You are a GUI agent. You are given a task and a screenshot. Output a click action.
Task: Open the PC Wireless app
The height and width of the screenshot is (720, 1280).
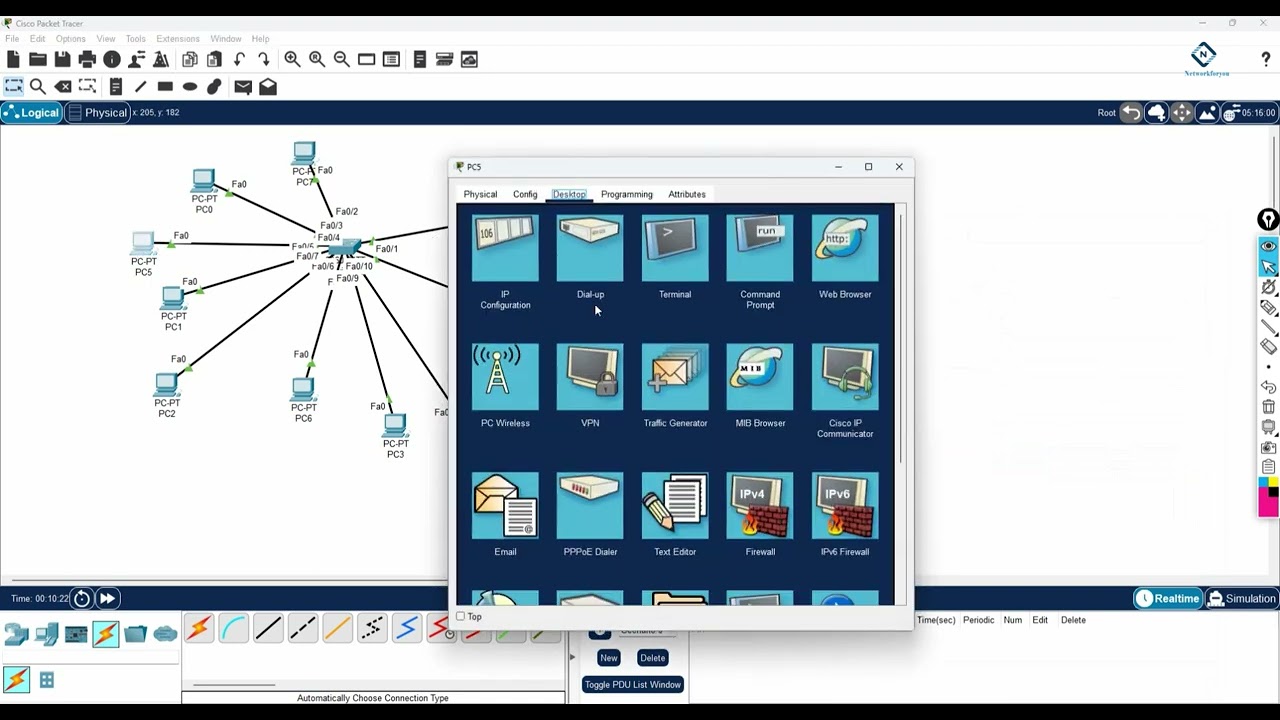coord(505,386)
